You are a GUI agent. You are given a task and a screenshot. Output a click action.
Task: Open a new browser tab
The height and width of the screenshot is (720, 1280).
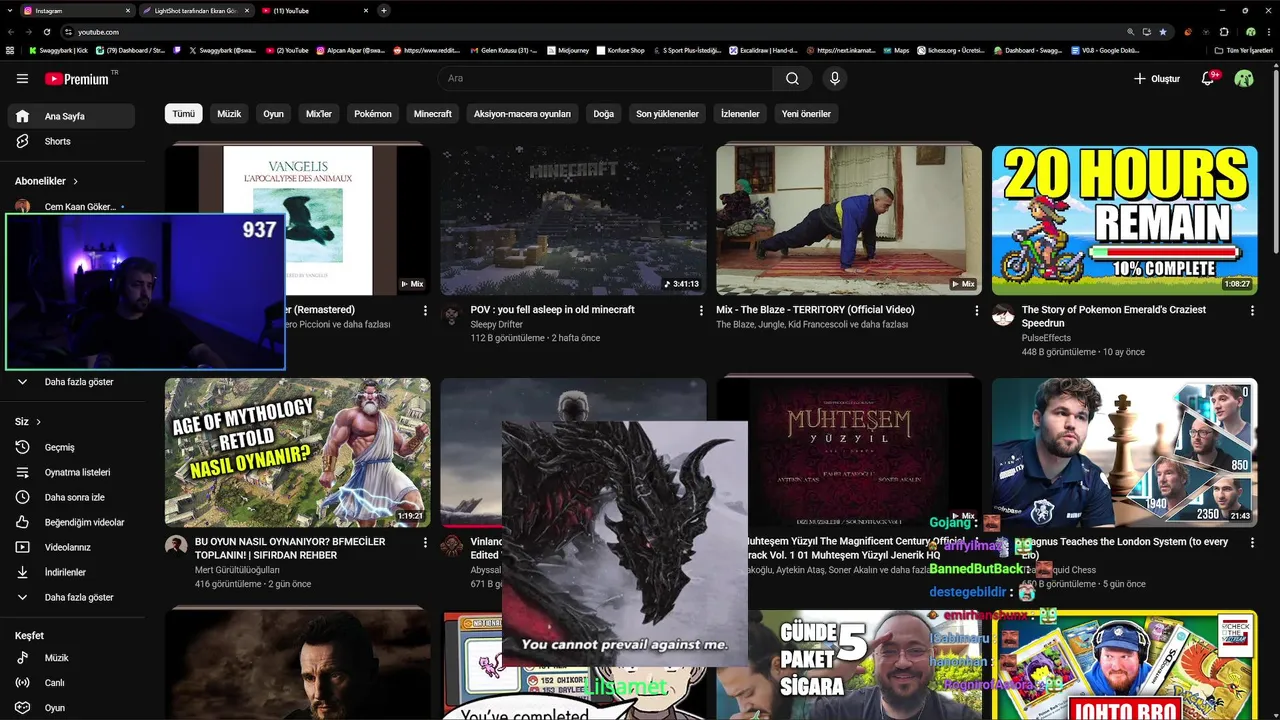coord(384,10)
